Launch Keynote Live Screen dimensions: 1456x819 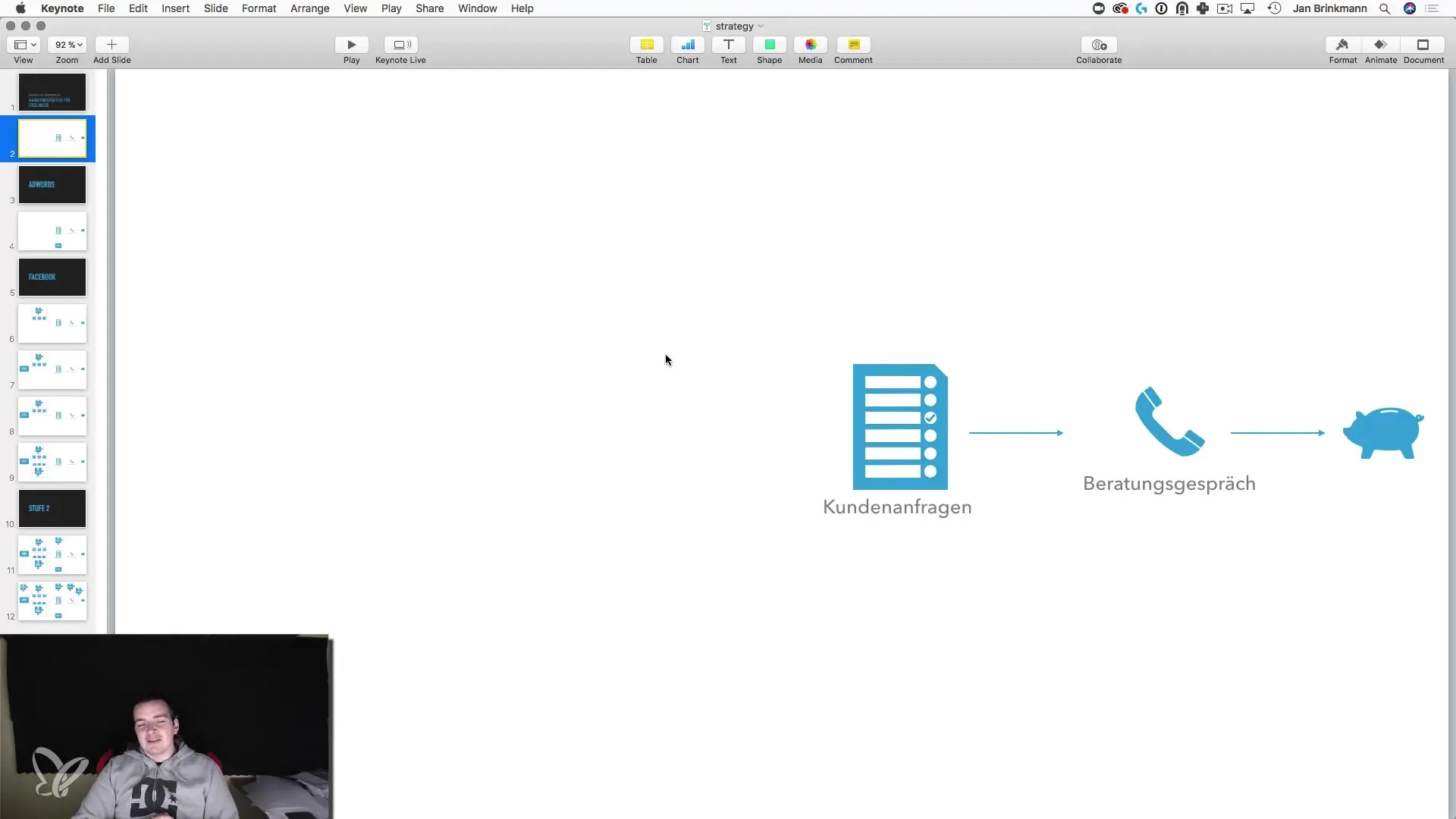(x=400, y=45)
